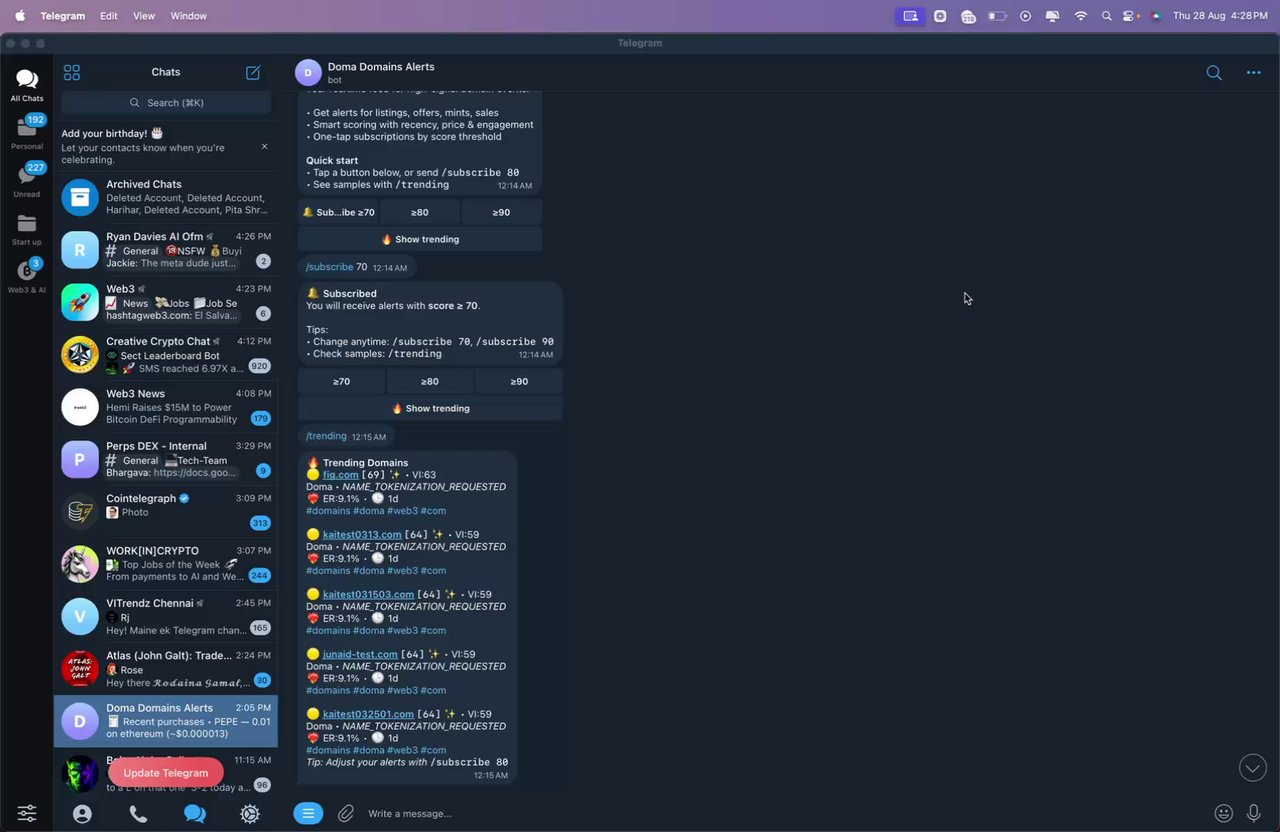Open the Web3 channel chat
The width and height of the screenshot is (1280, 832).
[x=166, y=302]
